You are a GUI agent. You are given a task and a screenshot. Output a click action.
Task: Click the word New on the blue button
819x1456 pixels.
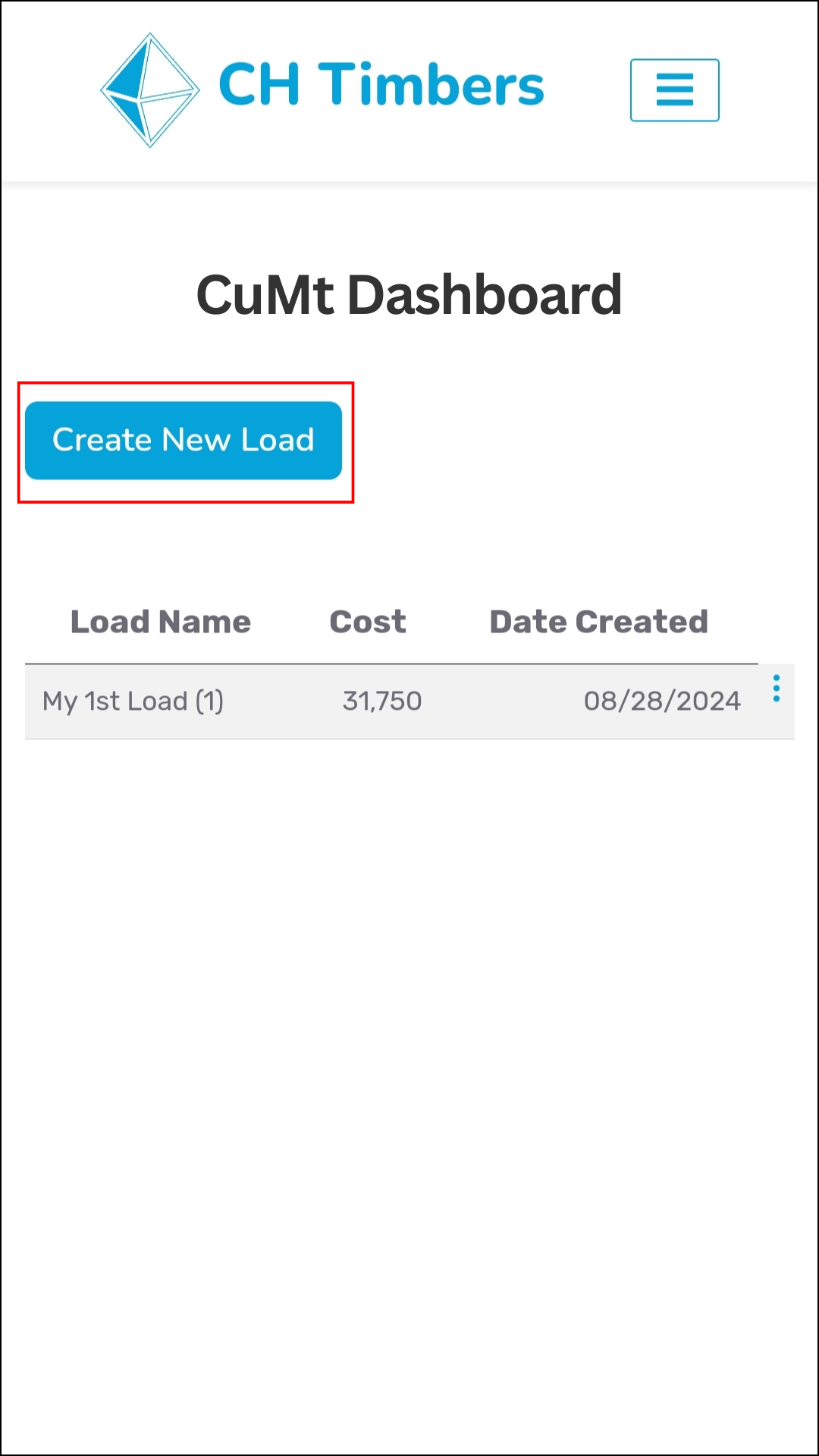pos(196,441)
